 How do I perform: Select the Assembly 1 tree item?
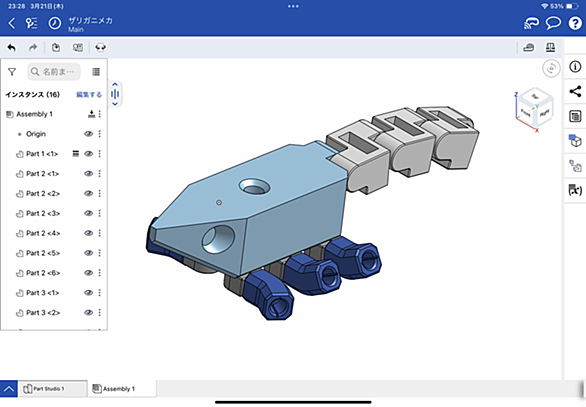(x=34, y=114)
